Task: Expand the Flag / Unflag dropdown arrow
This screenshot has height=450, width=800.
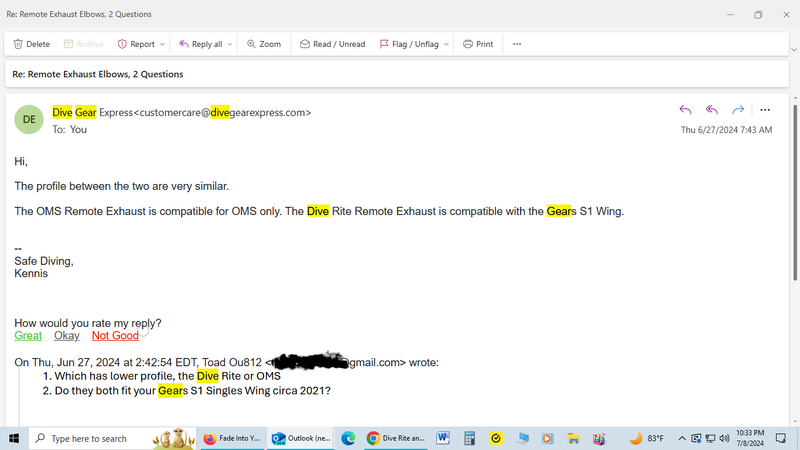Action: click(446, 44)
